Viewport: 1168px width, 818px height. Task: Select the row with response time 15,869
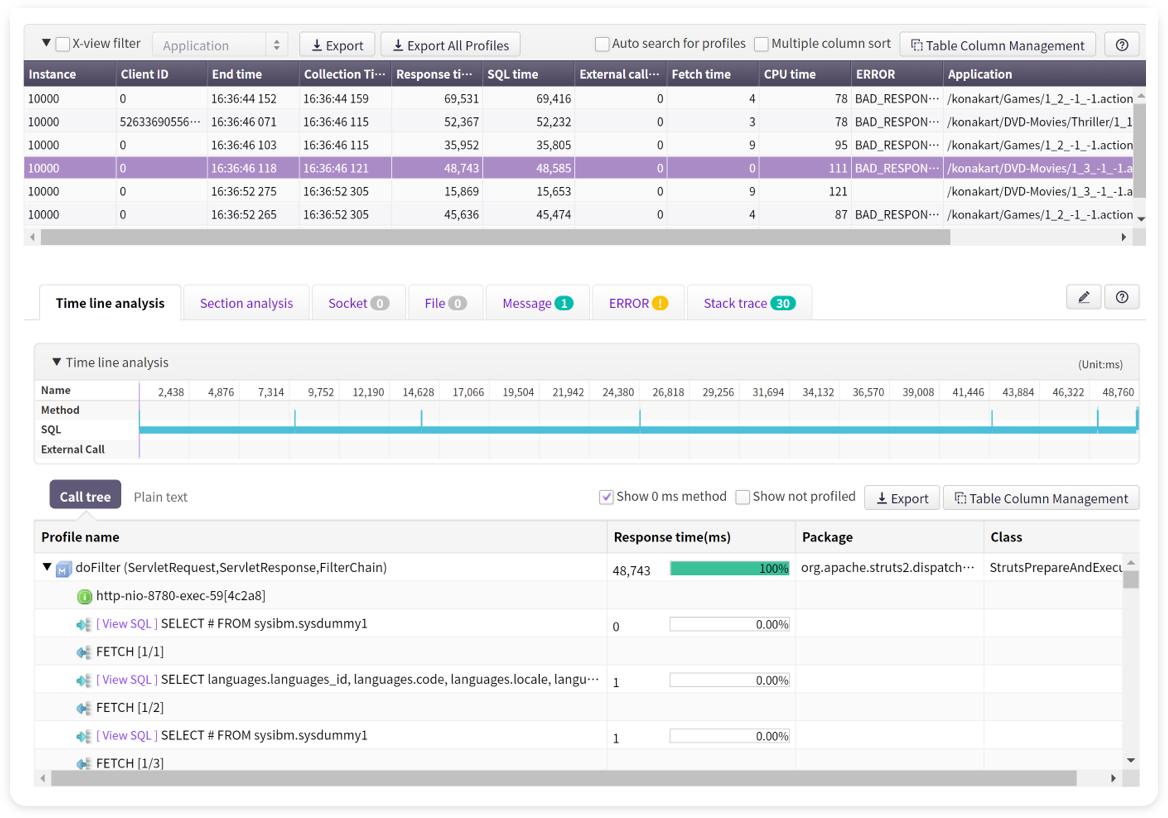(x=440, y=191)
